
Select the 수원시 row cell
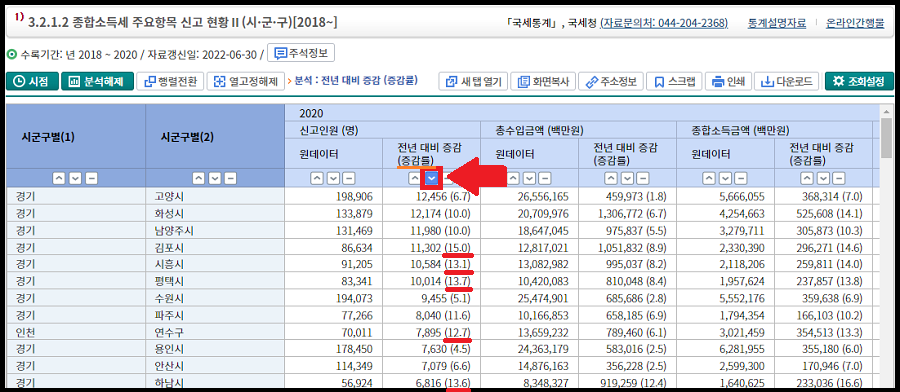pos(215,298)
